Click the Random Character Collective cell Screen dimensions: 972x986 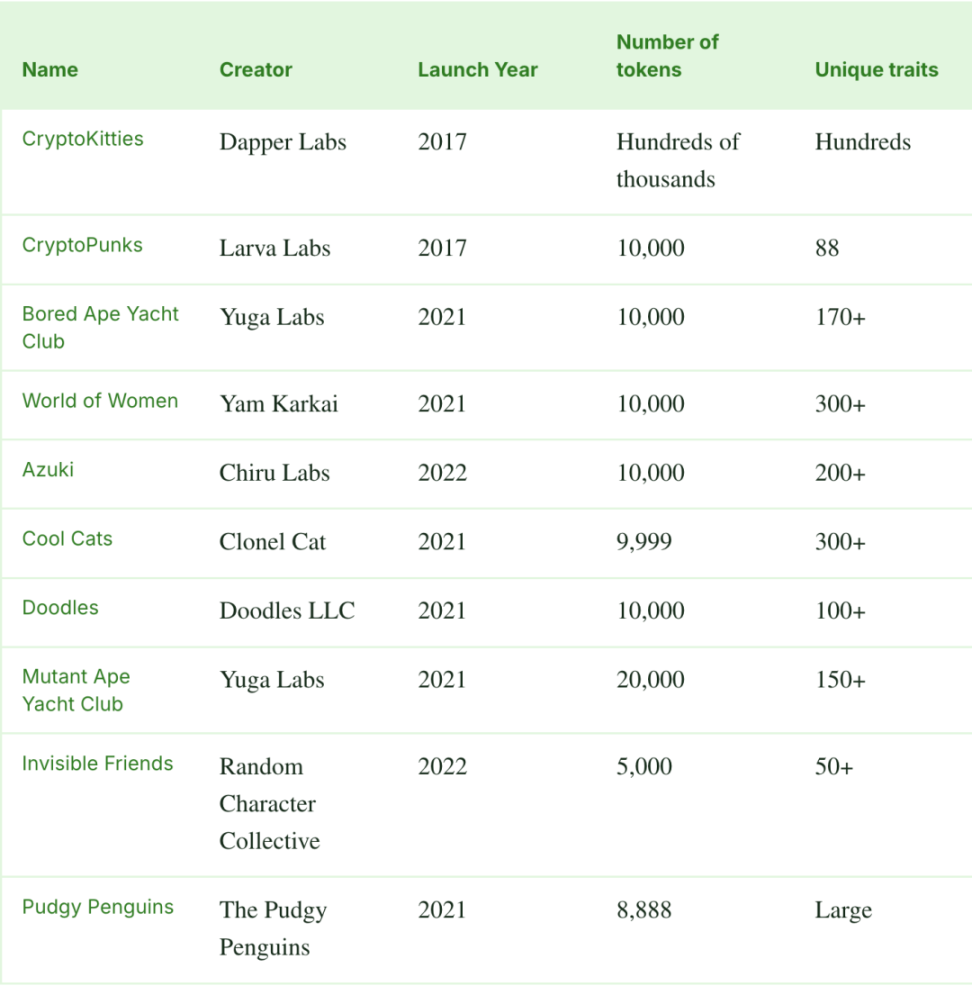pyautogui.click(x=270, y=804)
